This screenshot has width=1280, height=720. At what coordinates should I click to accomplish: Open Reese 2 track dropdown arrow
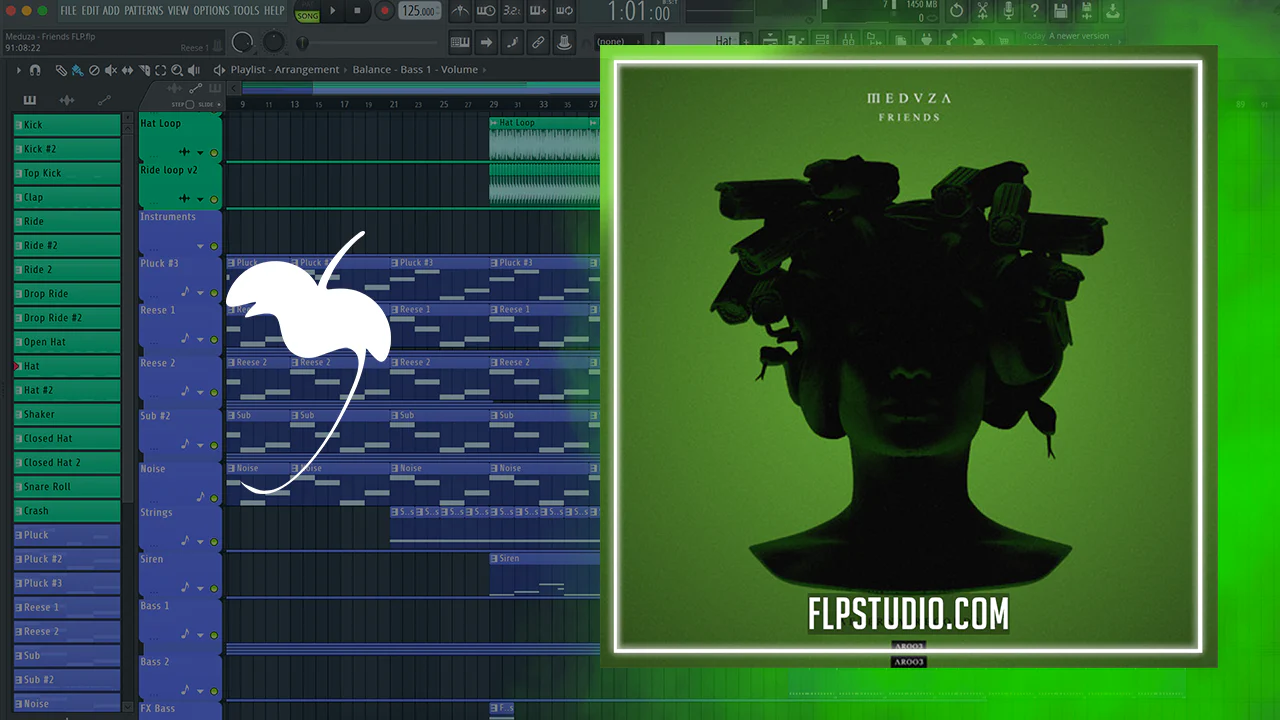coord(200,393)
